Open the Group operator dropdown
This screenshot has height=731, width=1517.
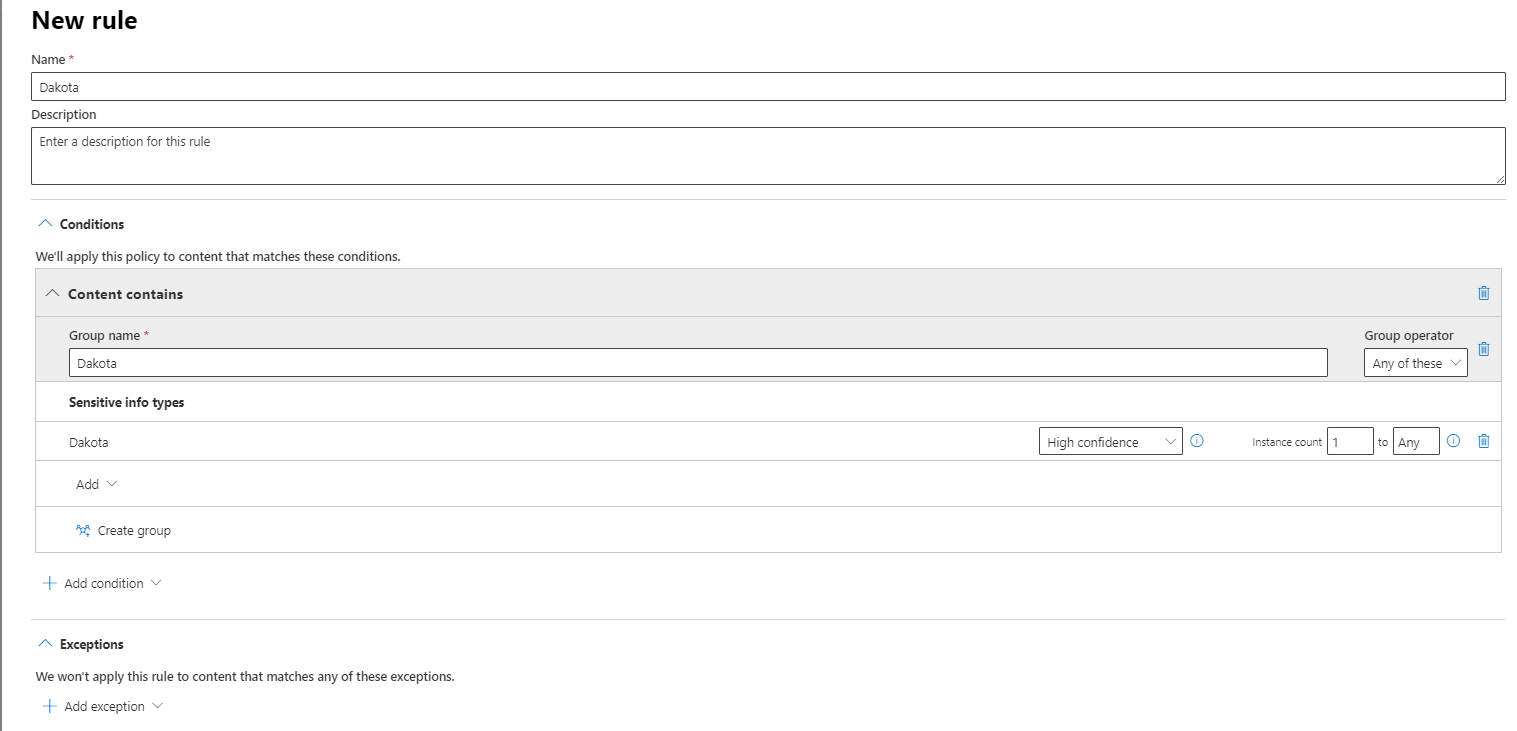(1415, 363)
